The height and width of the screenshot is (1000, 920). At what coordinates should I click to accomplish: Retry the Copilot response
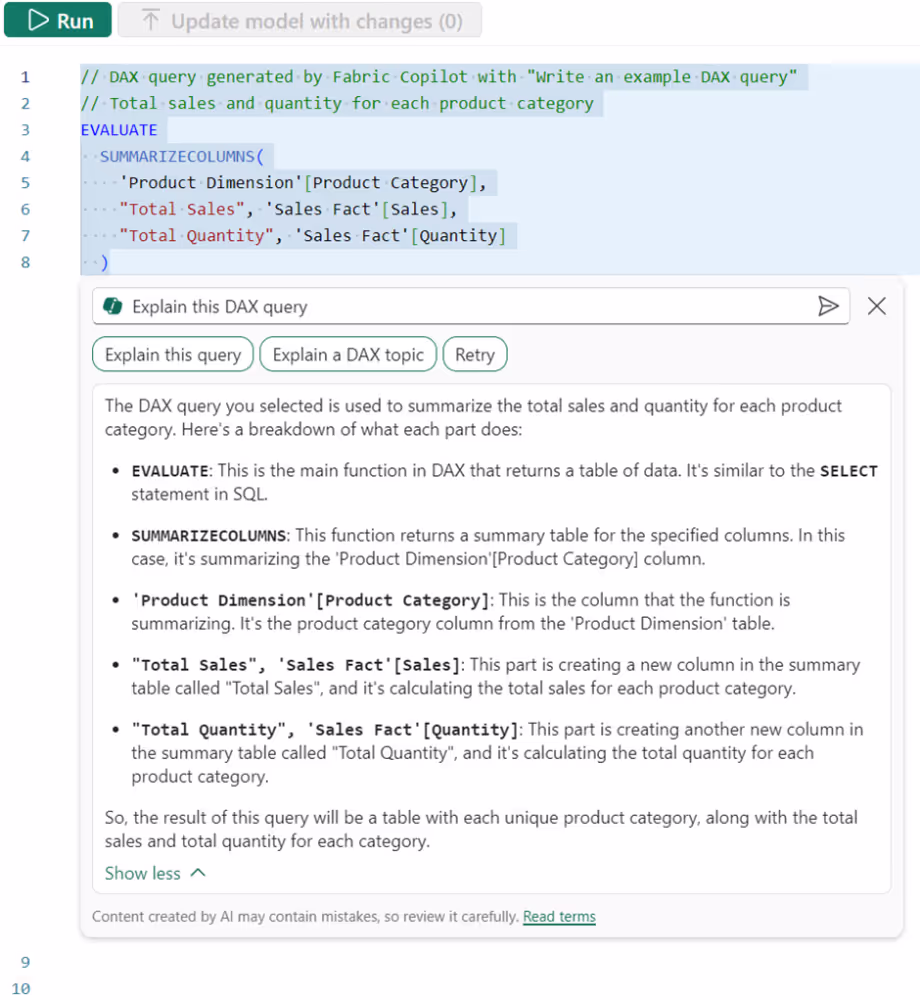click(475, 354)
